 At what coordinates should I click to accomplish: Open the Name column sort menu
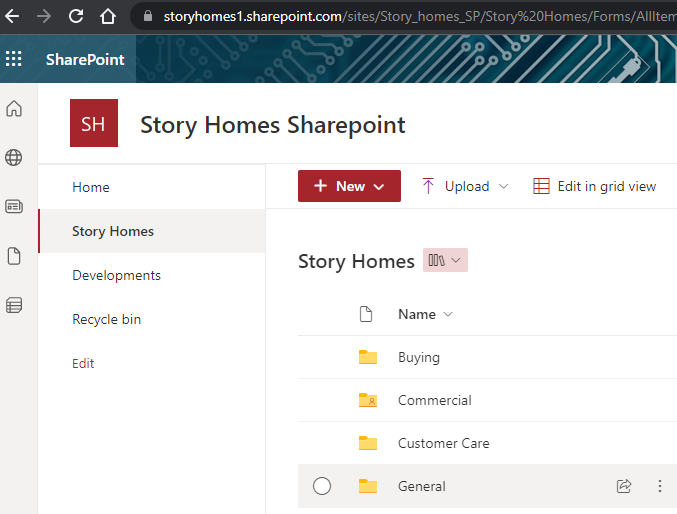click(x=425, y=314)
